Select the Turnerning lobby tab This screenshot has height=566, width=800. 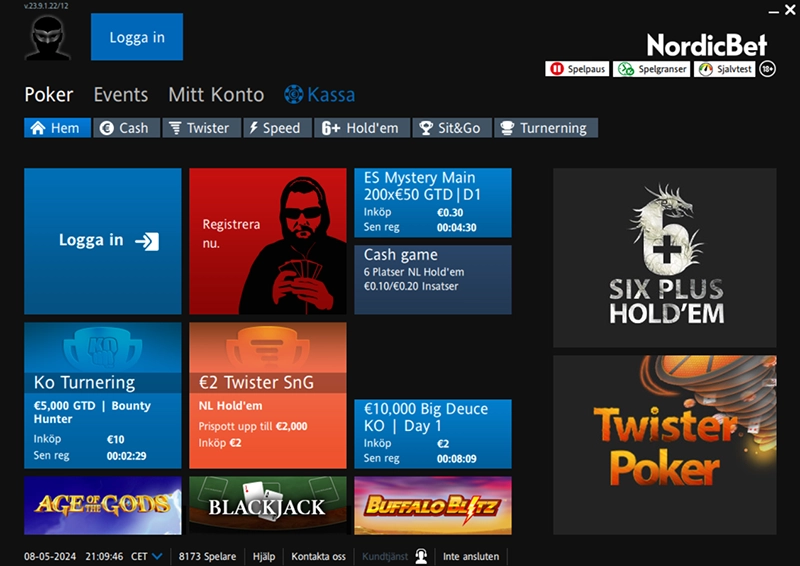pyautogui.click(x=546, y=128)
